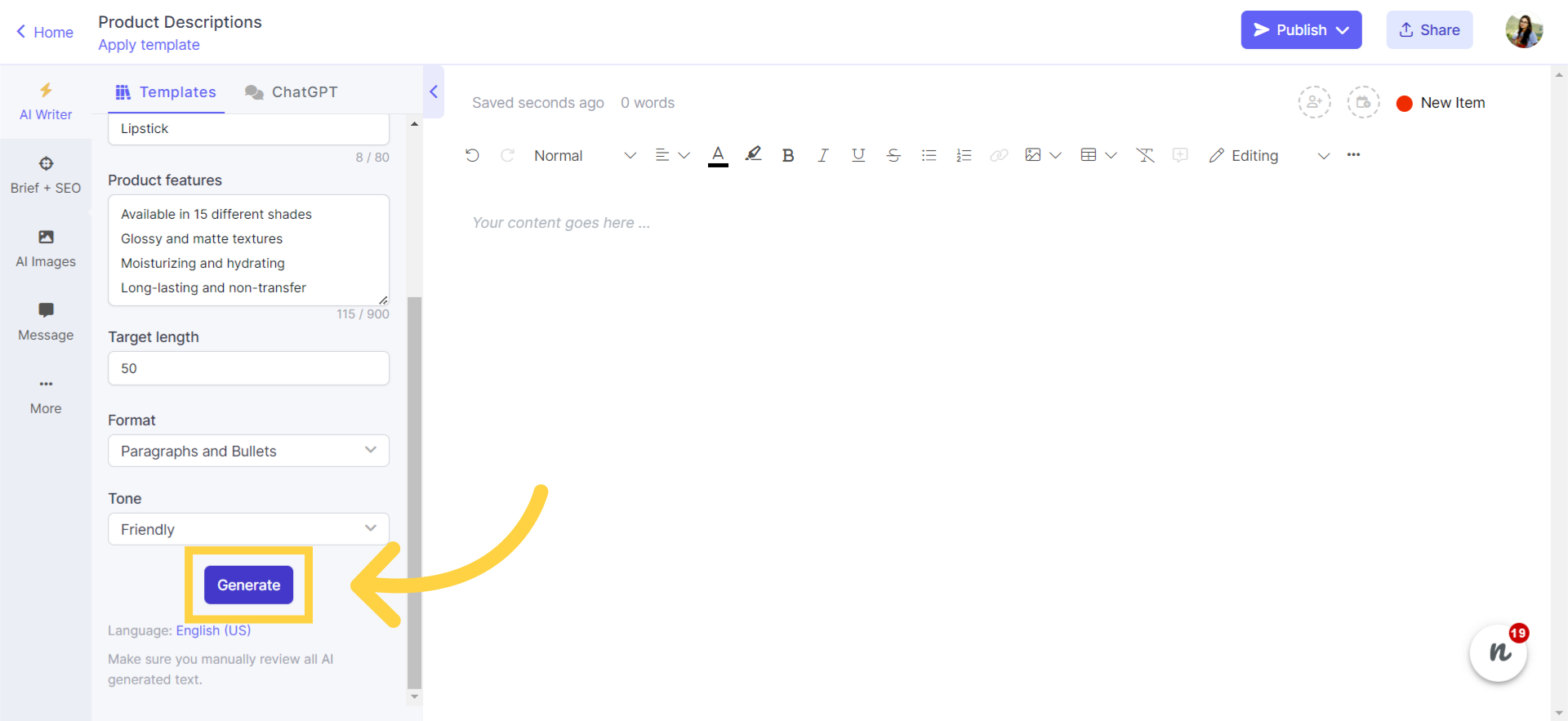
Task: Add a comment
Action: [1180, 155]
